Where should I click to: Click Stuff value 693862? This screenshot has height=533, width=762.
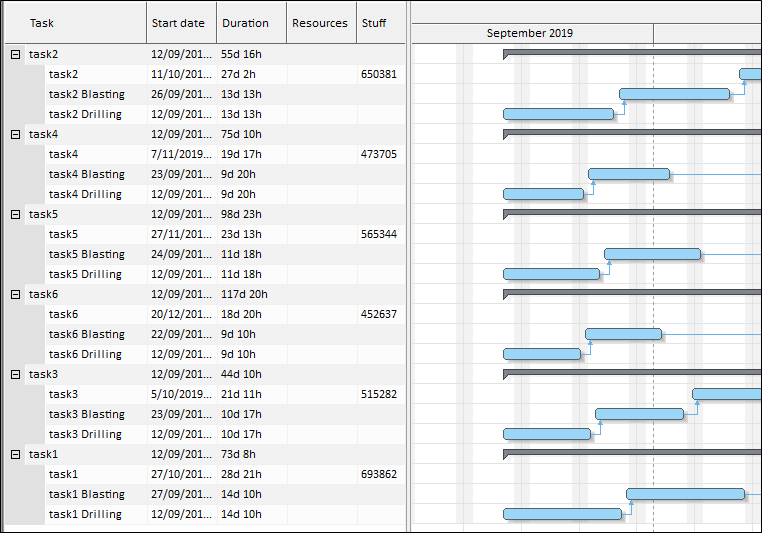click(x=379, y=474)
